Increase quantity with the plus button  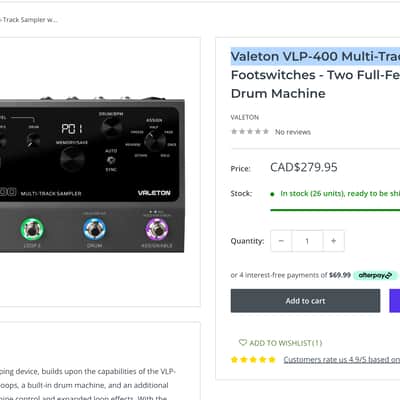[x=333, y=241]
